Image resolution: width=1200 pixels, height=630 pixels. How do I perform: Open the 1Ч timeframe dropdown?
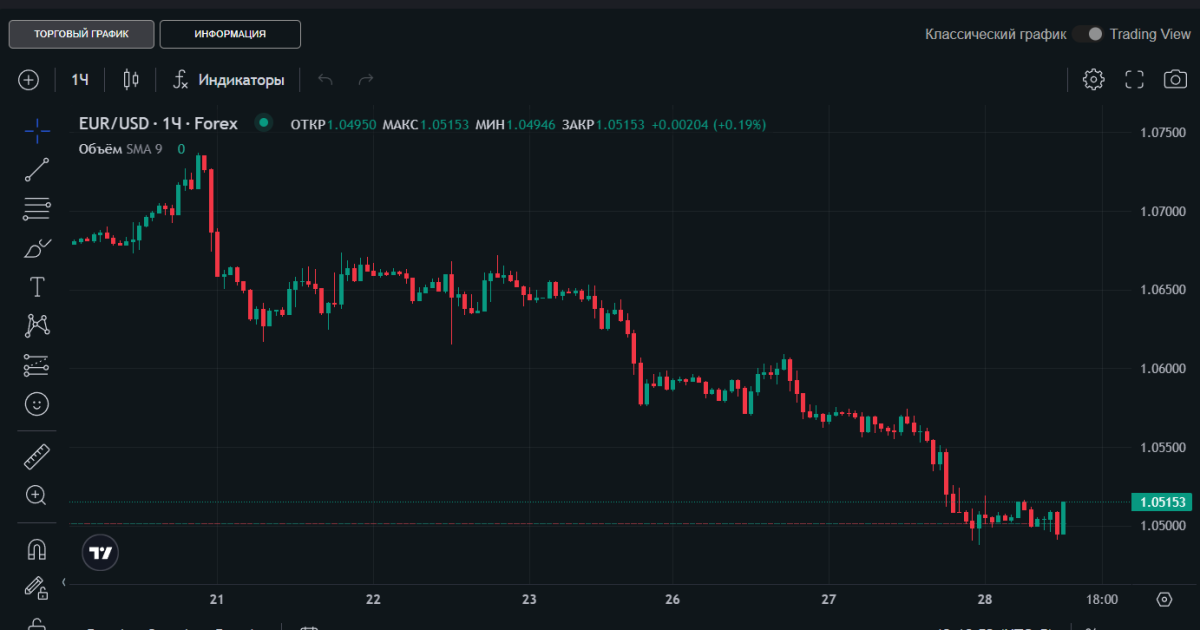click(x=81, y=79)
